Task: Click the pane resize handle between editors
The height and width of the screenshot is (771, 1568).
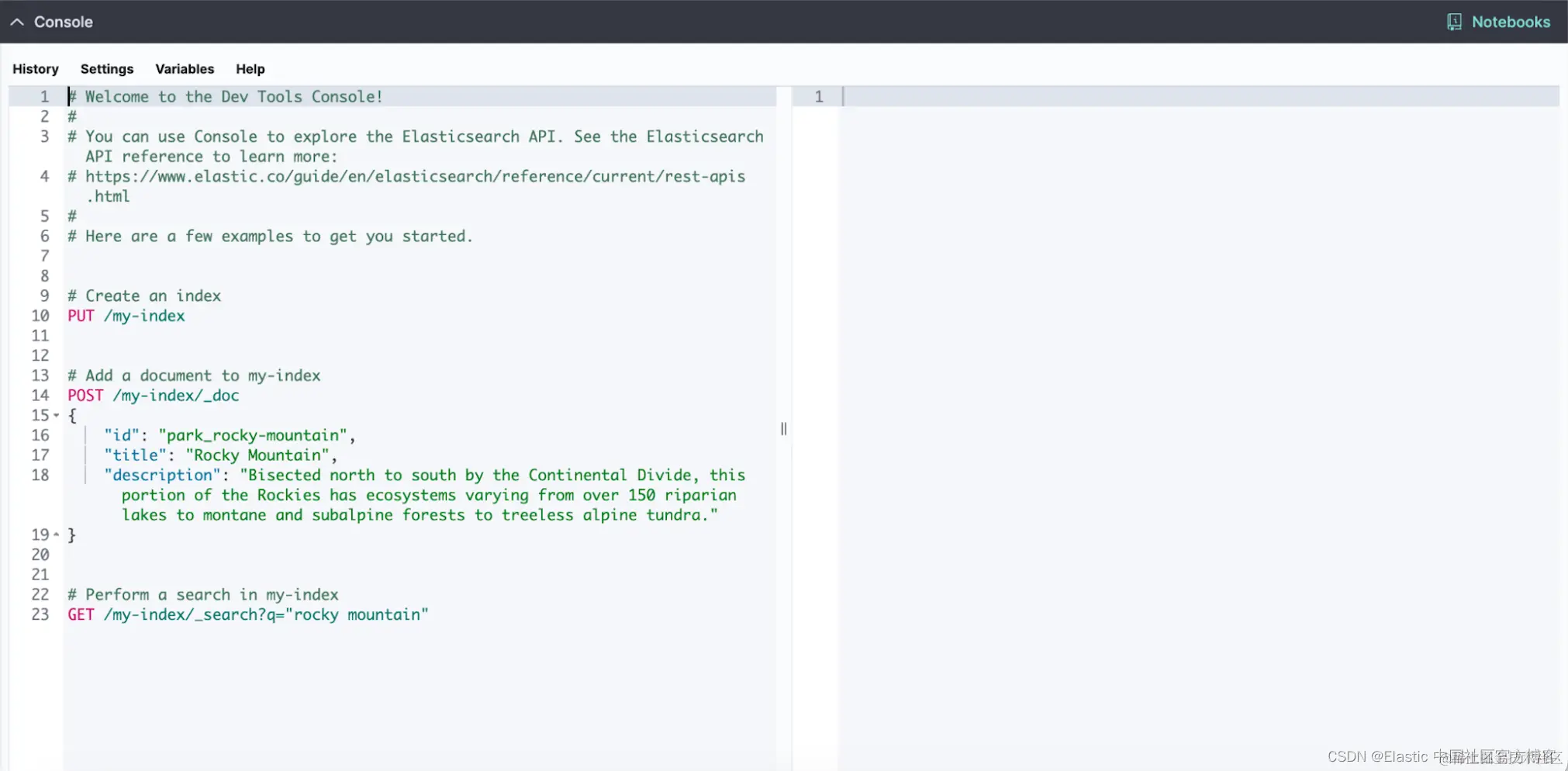Action: (784, 429)
